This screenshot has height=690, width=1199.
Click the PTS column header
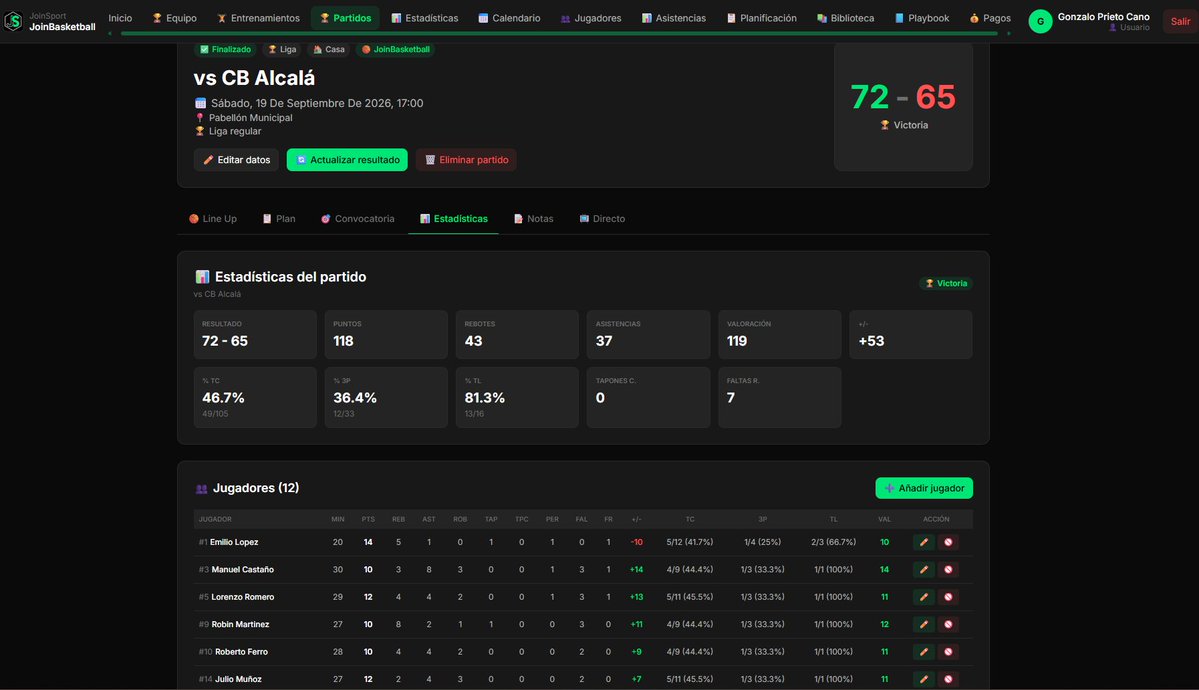[368, 519]
